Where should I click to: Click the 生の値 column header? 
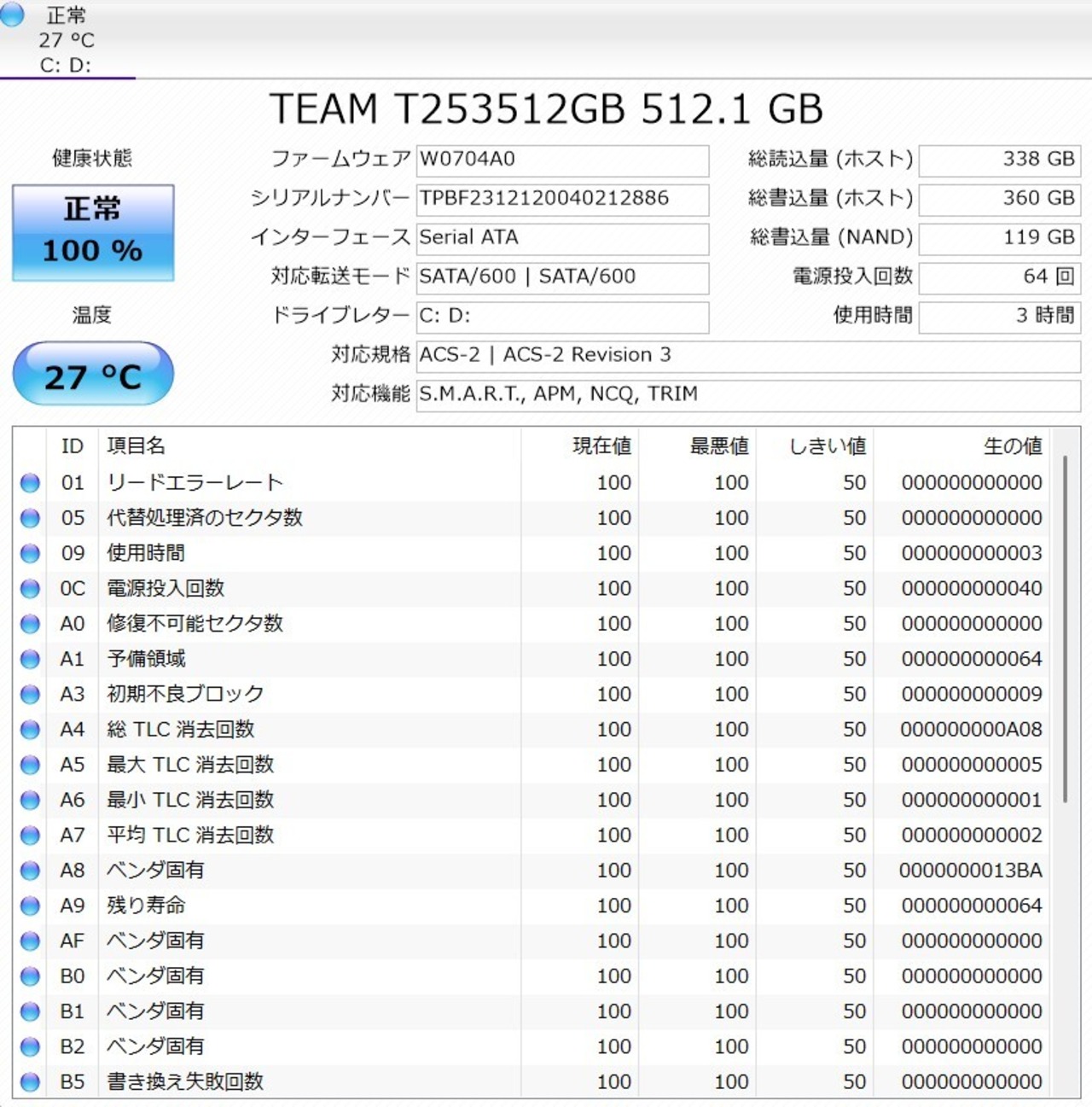point(1012,446)
